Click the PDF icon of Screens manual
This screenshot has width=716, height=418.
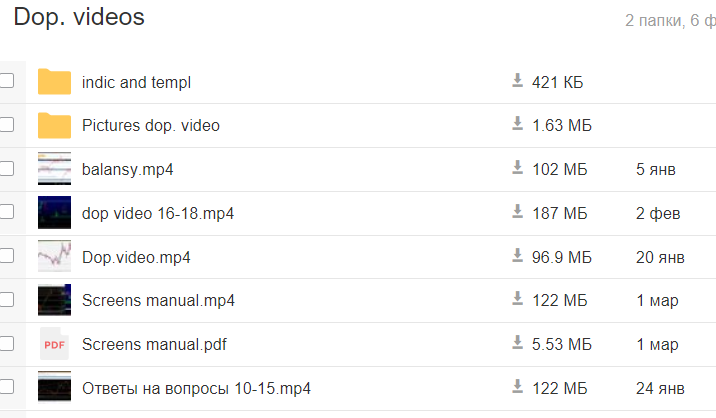[x=54, y=344]
